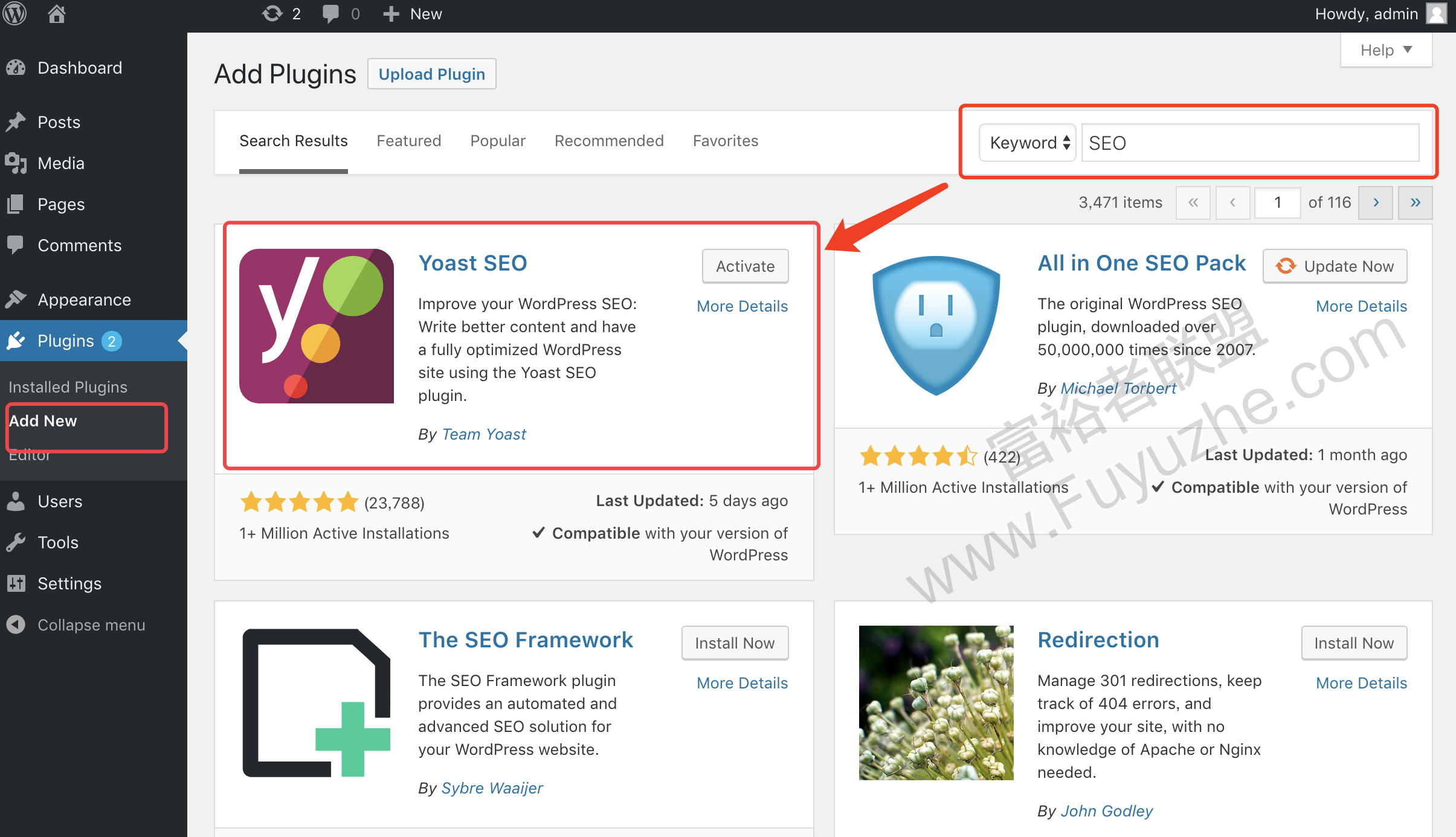
Task: Open The SEO Framework title link
Action: [x=526, y=640]
